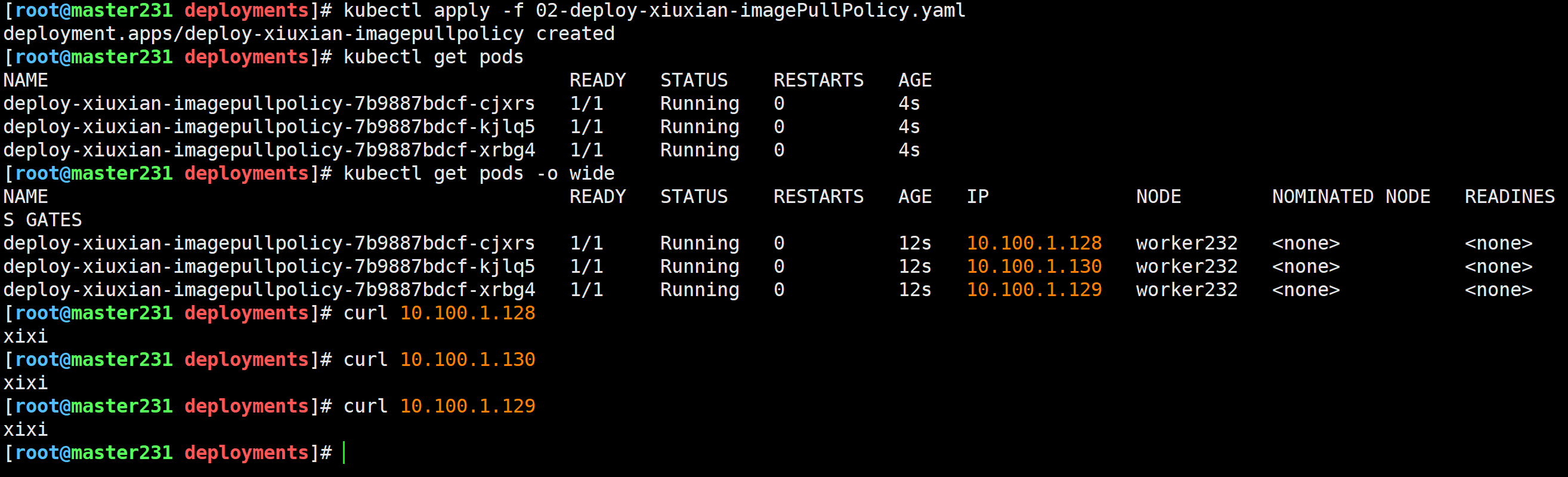The image size is (1568, 477).
Task: Click IP 10.100.1.129 in the wide table
Action: (1034, 290)
